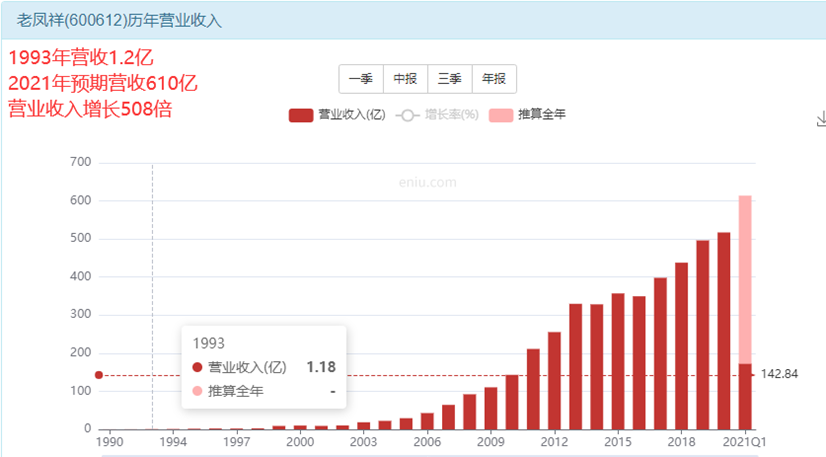This screenshot has width=826, height=457.
Task: Click the 2021Q1 x-axis label
Action: point(744,442)
